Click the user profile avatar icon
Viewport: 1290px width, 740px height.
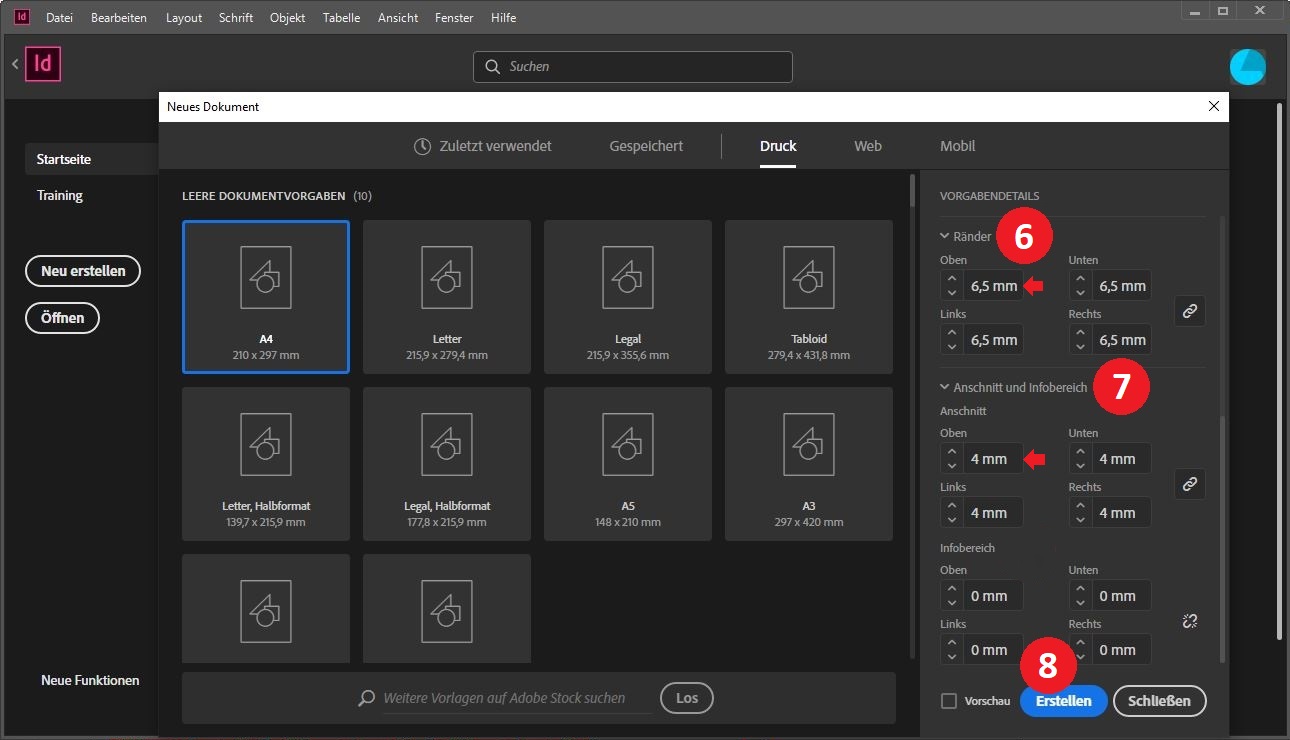1247,67
